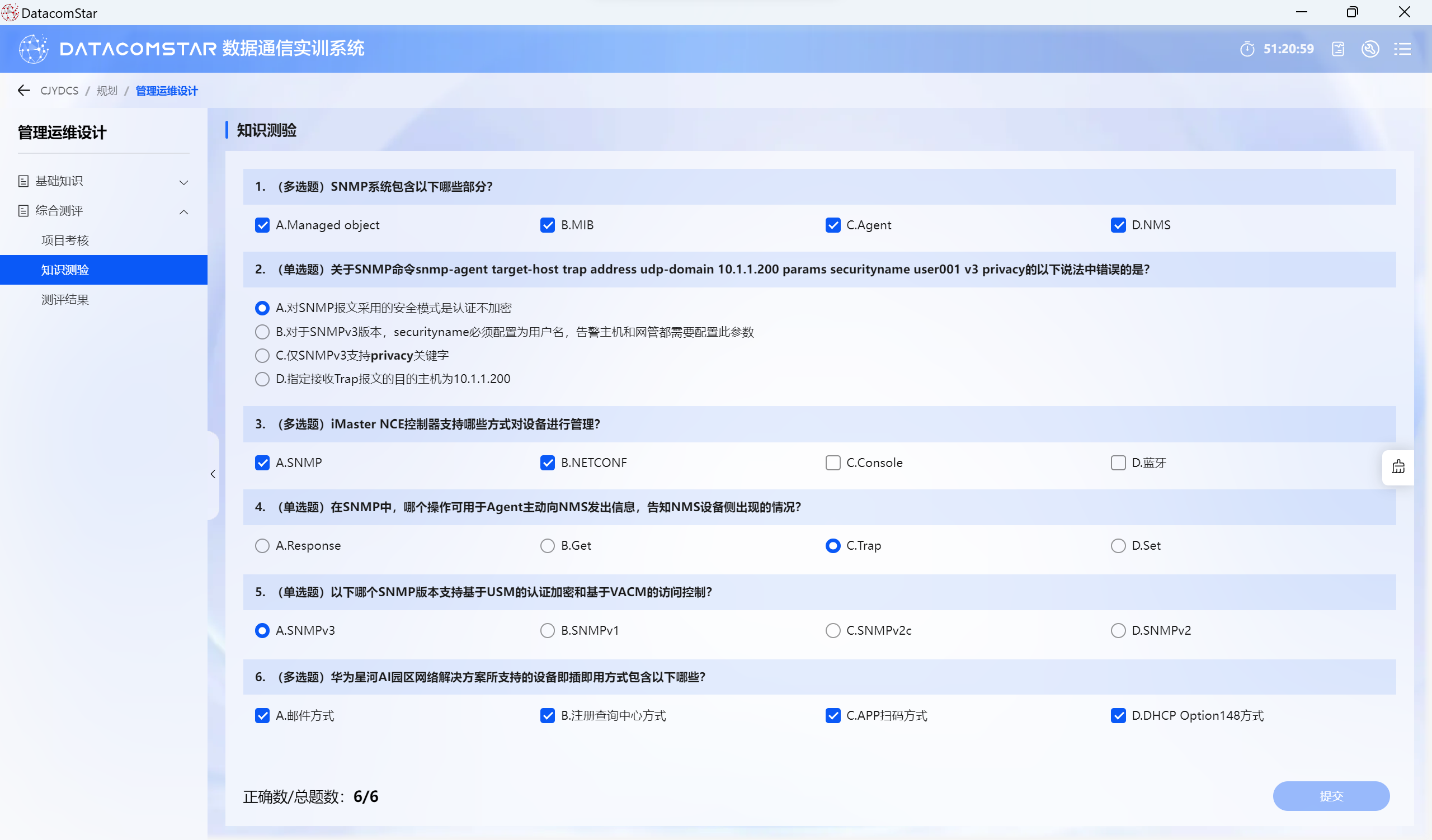1432x840 pixels.
Task: Select the B.Get radio button
Action: (x=547, y=545)
